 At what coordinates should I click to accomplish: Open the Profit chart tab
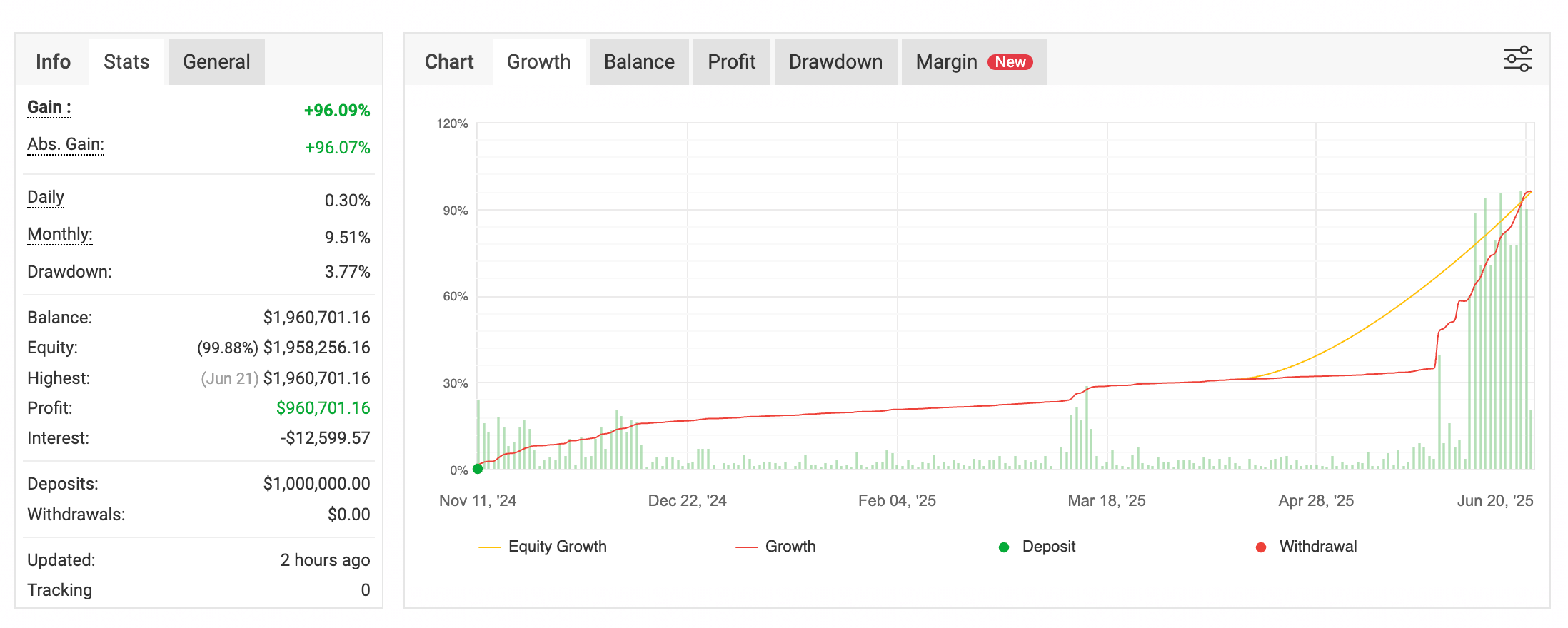pyautogui.click(x=731, y=62)
